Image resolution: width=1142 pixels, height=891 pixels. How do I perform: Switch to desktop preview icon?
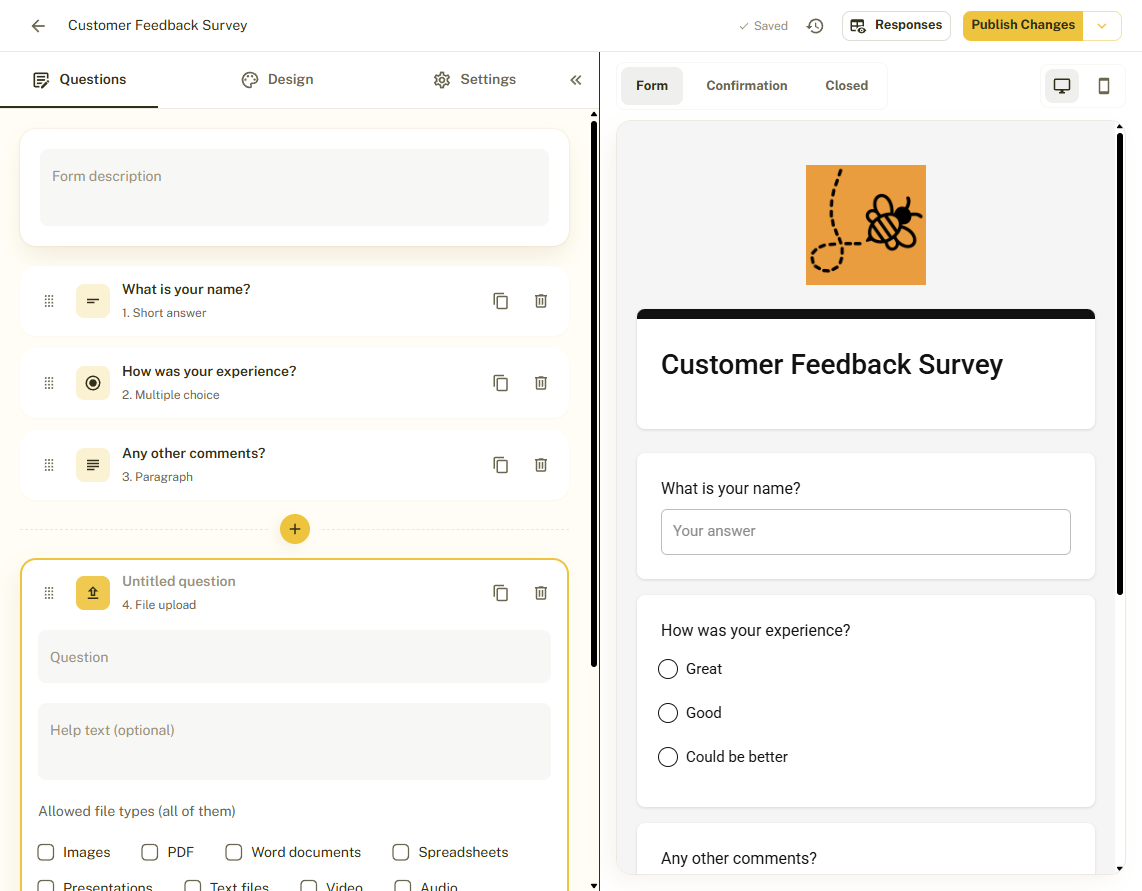pos(1062,86)
